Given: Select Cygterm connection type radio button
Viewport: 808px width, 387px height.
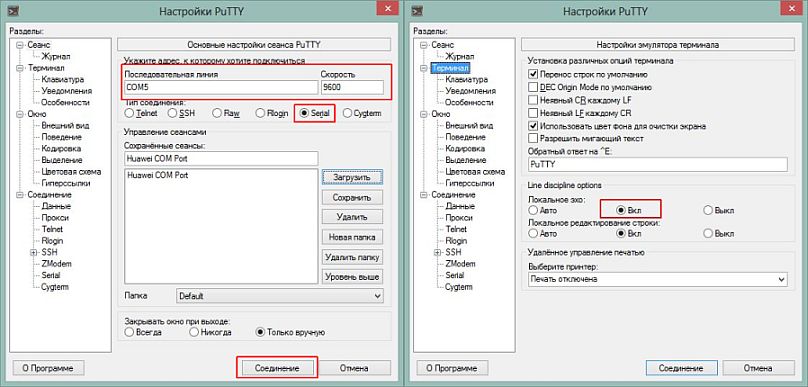Looking at the screenshot, I should 348,113.
